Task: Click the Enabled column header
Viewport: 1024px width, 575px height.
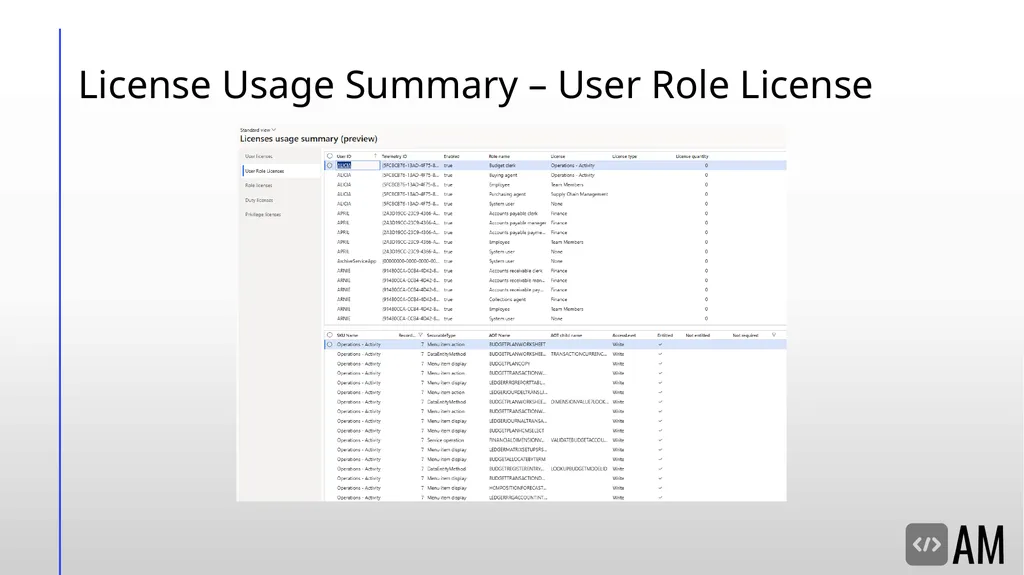Action: pyautogui.click(x=451, y=156)
